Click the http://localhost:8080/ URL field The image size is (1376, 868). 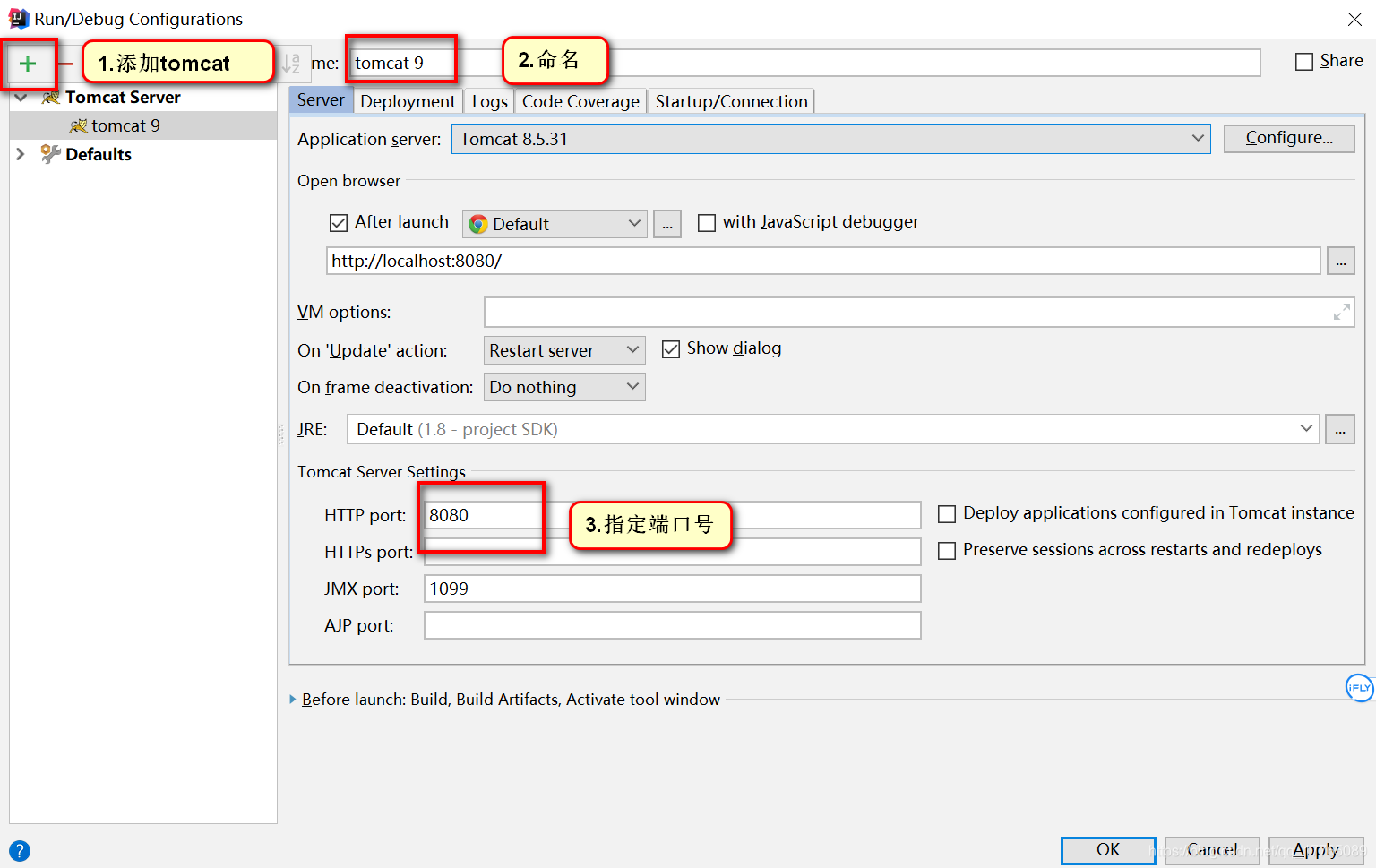(823, 261)
